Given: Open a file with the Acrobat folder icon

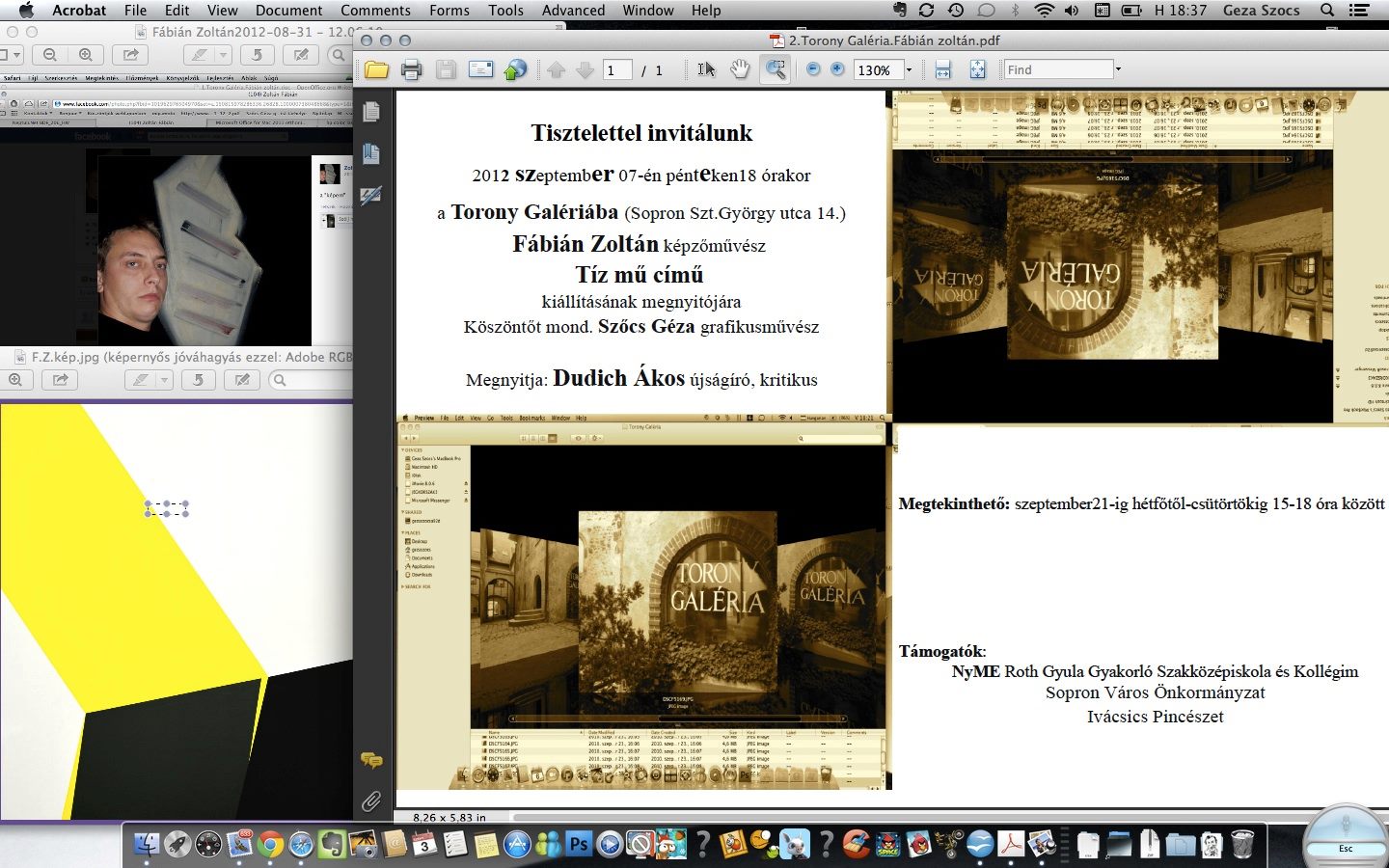Looking at the screenshot, I should tap(376, 69).
